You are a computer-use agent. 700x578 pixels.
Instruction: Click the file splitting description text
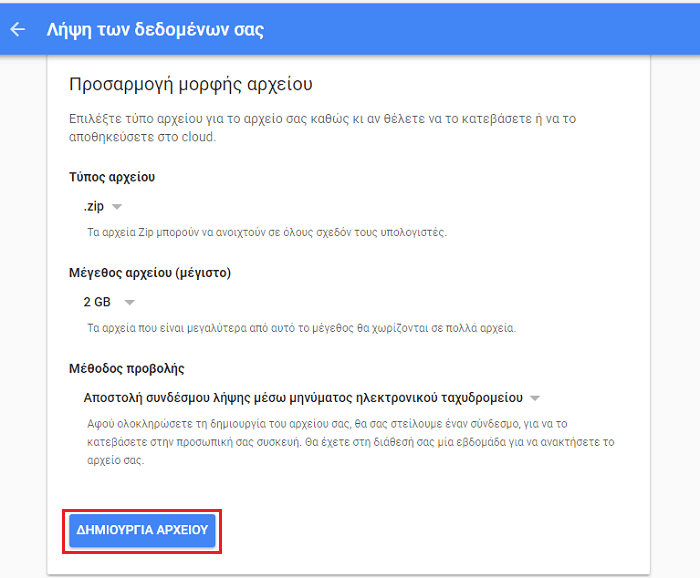301,328
